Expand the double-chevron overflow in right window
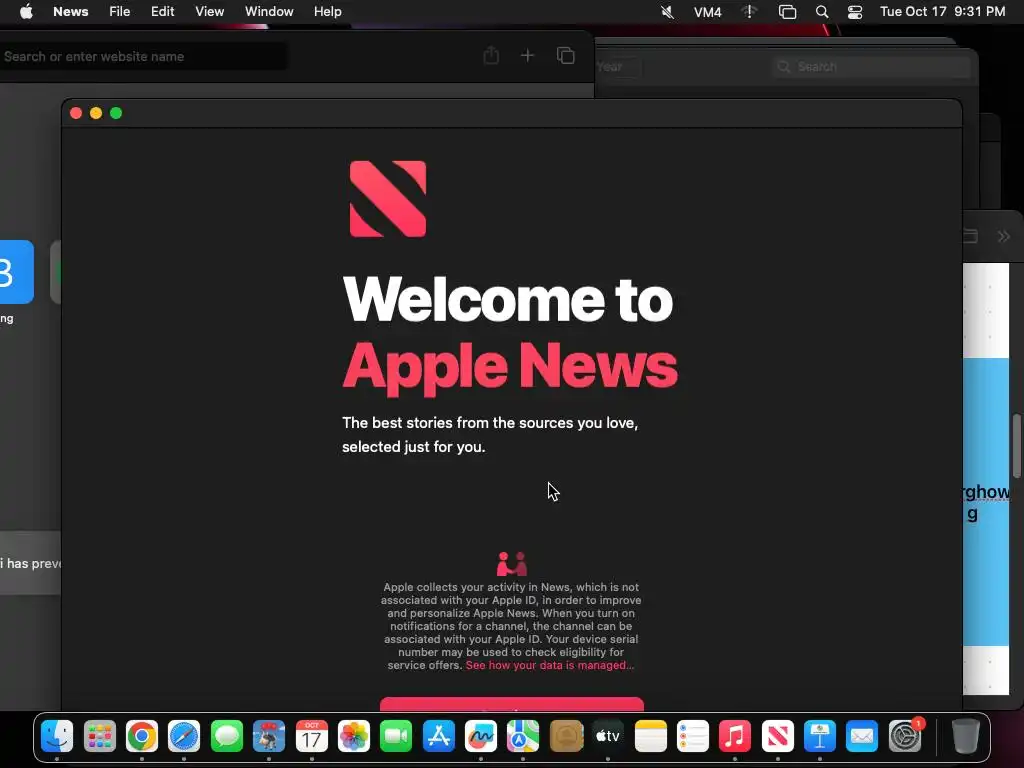Image resolution: width=1024 pixels, height=768 pixels. pyautogui.click(x=1004, y=236)
